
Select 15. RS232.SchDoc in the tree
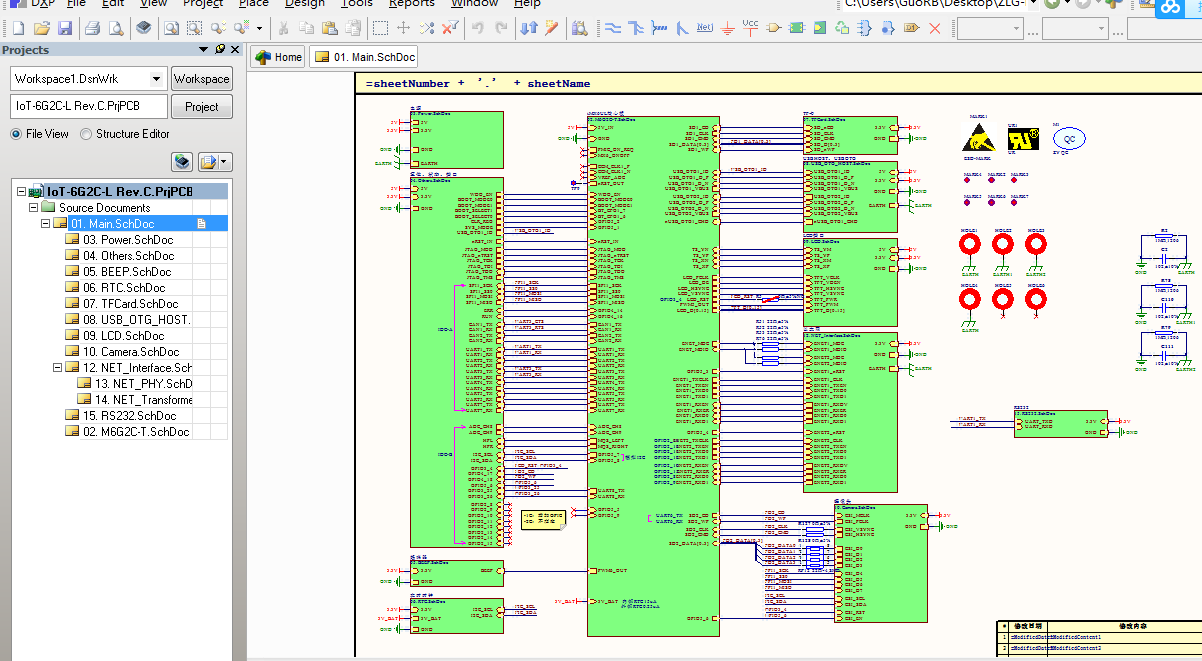(x=129, y=416)
